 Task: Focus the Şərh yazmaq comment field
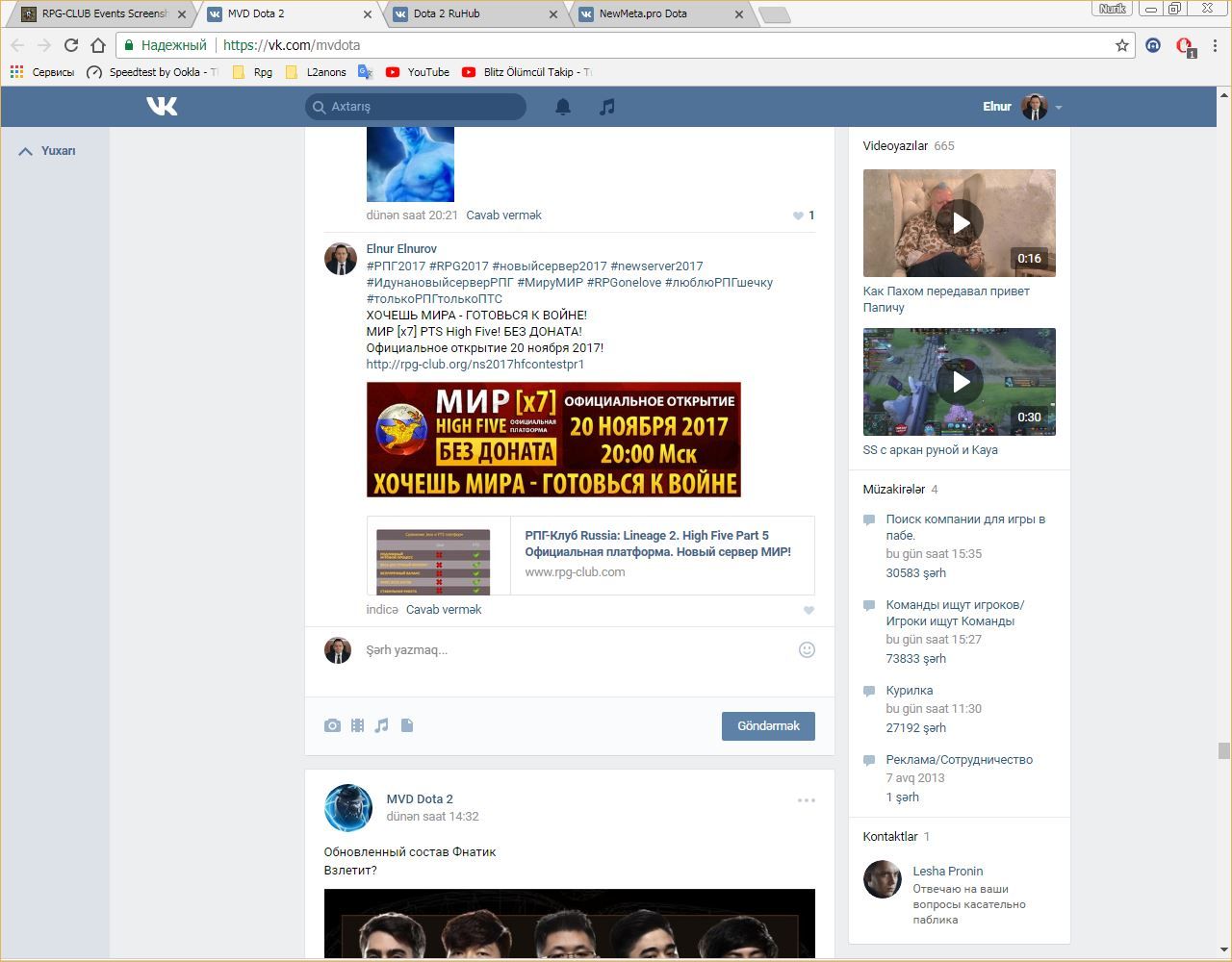[x=577, y=650]
